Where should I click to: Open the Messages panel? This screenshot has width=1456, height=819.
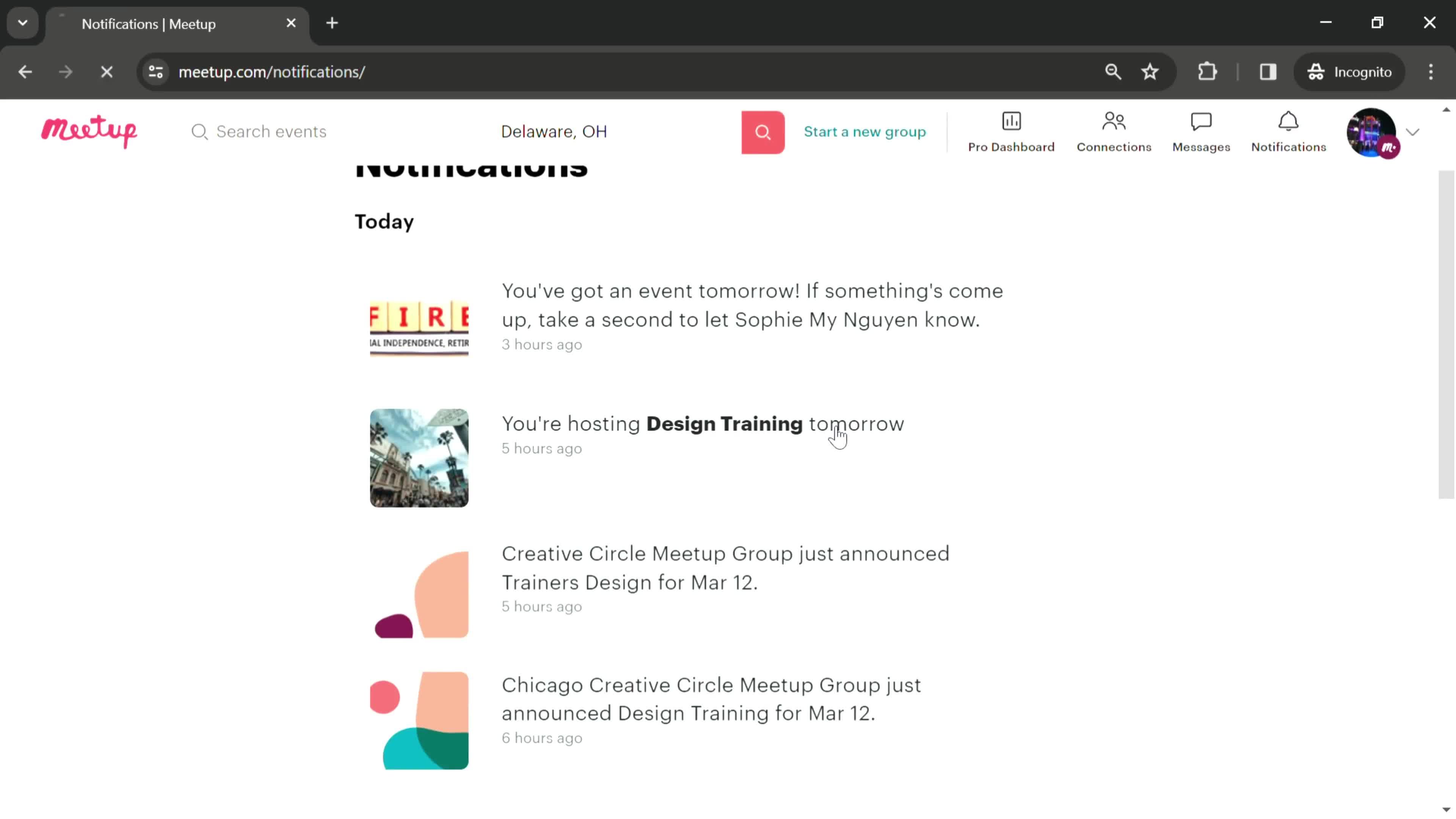tap(1201, 131)
